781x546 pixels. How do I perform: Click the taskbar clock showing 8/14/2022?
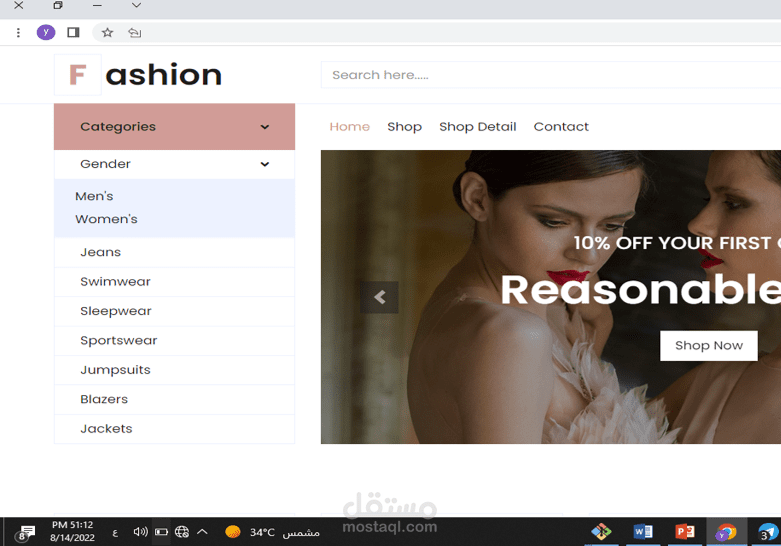pos(72,531)
